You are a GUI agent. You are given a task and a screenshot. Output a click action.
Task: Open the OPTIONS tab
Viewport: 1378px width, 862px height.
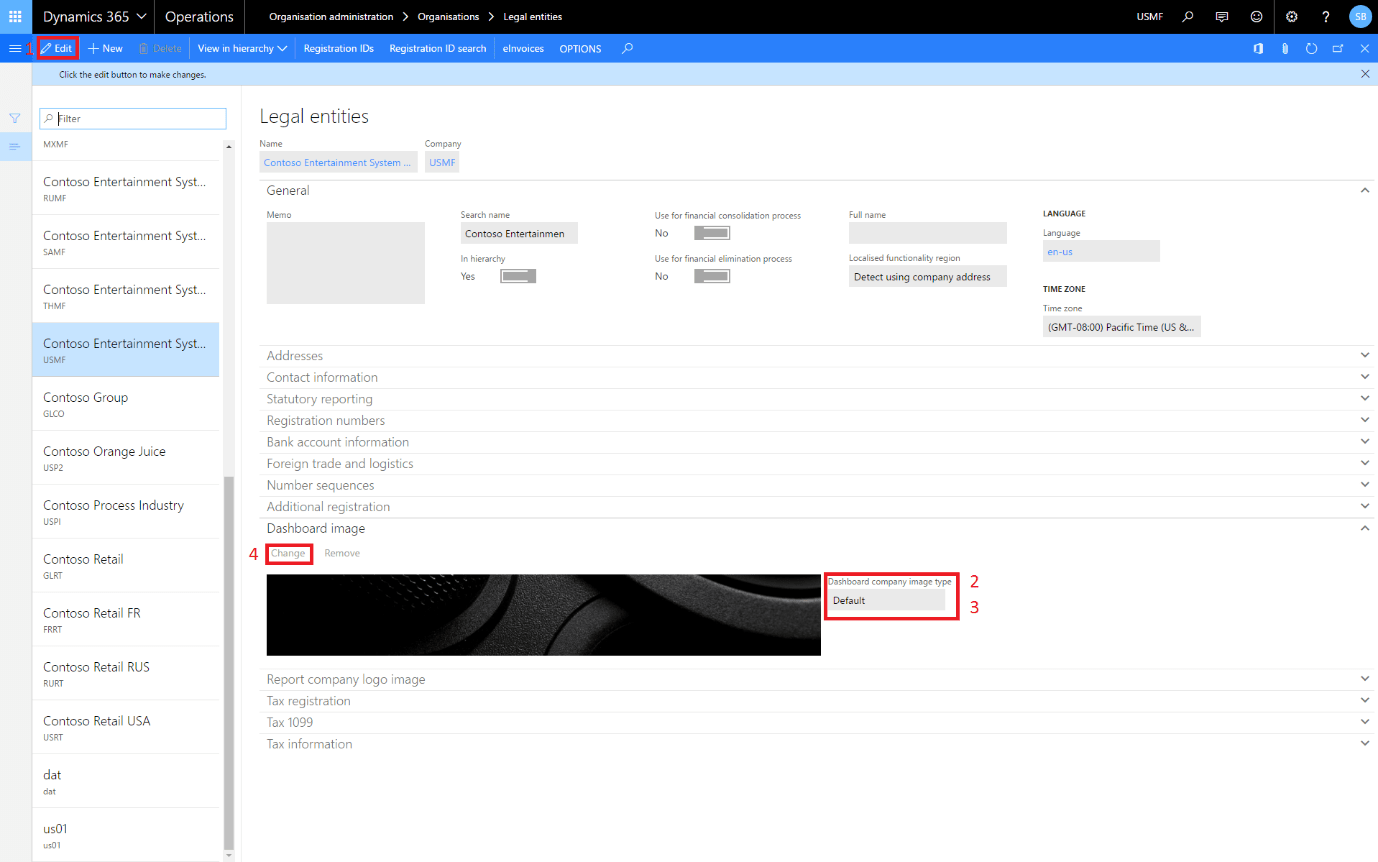click(580, 48)
